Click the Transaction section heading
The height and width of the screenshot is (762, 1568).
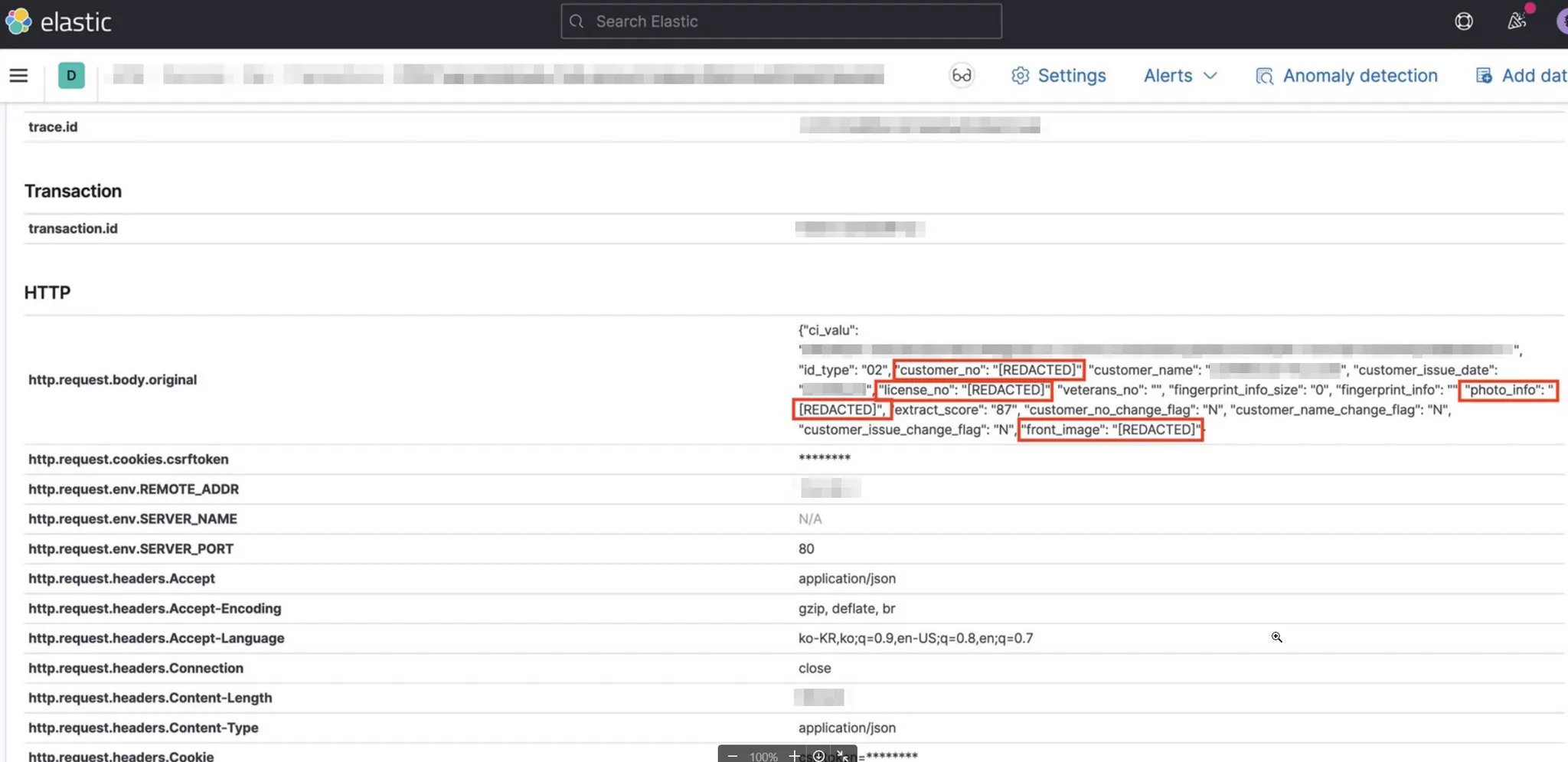73,191
